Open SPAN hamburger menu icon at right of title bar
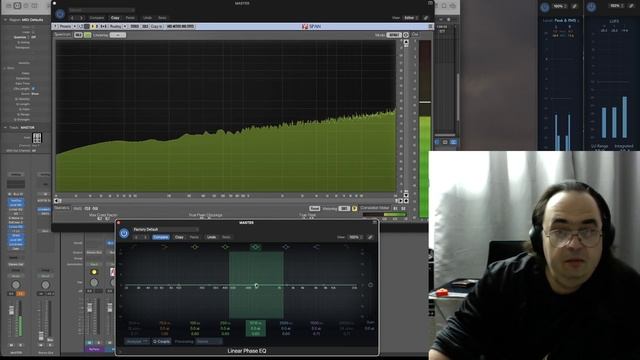Image resolution: width=640 pixels, height=360 pixels. 430,26
